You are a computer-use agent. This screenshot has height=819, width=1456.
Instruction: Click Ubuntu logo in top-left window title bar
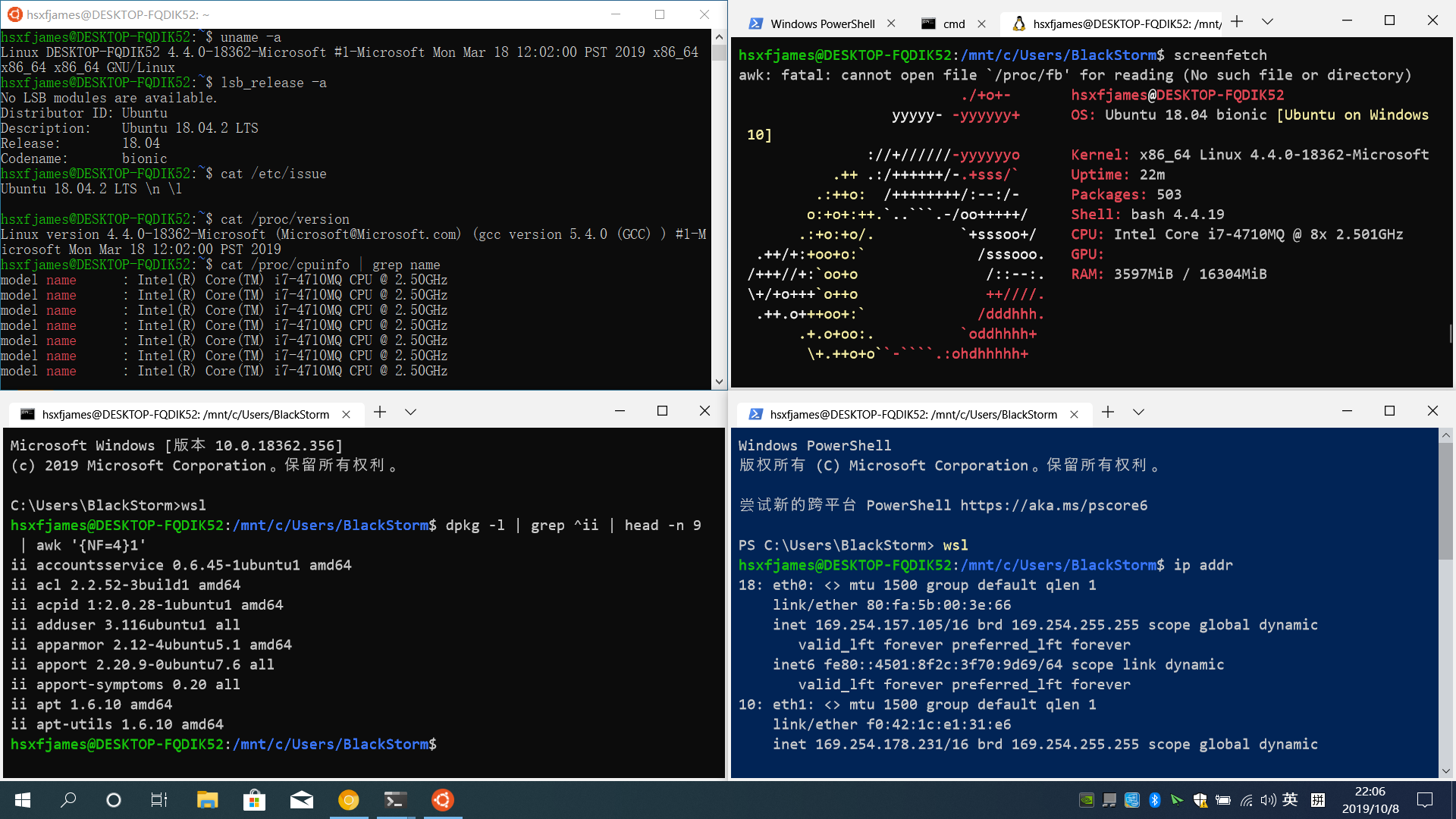click(14, 14)
